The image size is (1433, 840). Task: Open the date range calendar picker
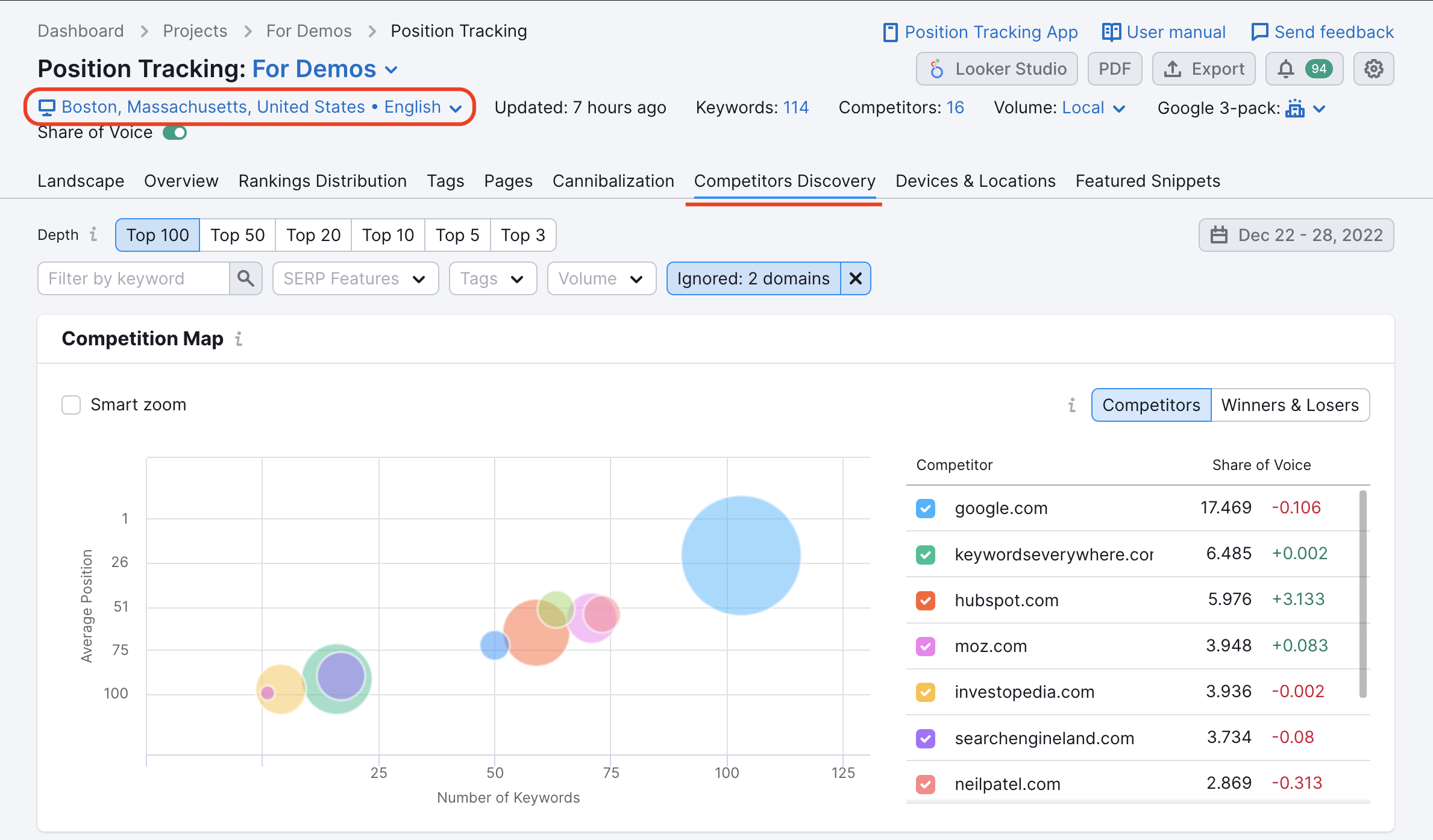point(1296,234)
